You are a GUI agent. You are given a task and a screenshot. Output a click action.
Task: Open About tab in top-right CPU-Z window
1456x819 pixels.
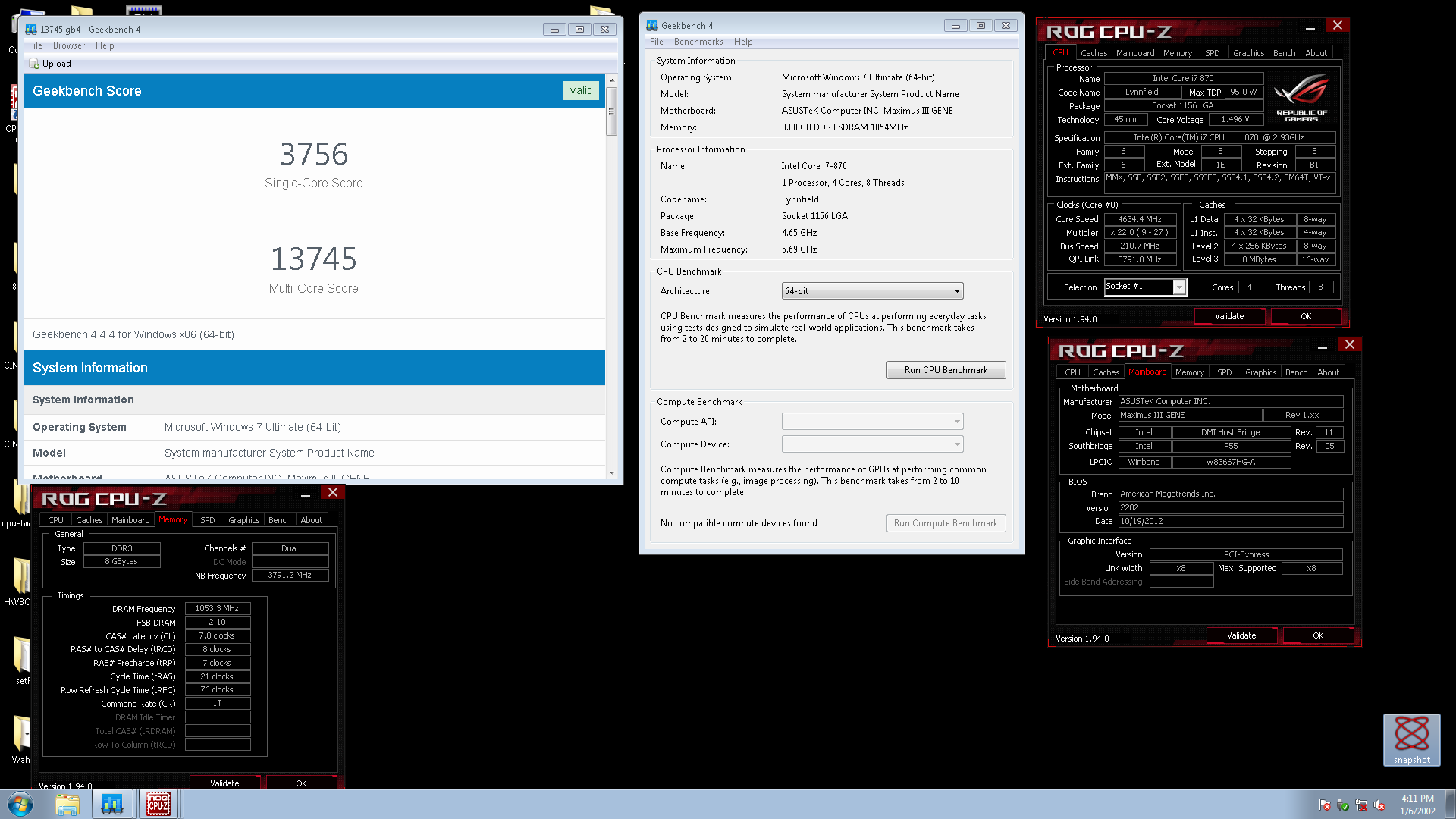coord(1316,53)
